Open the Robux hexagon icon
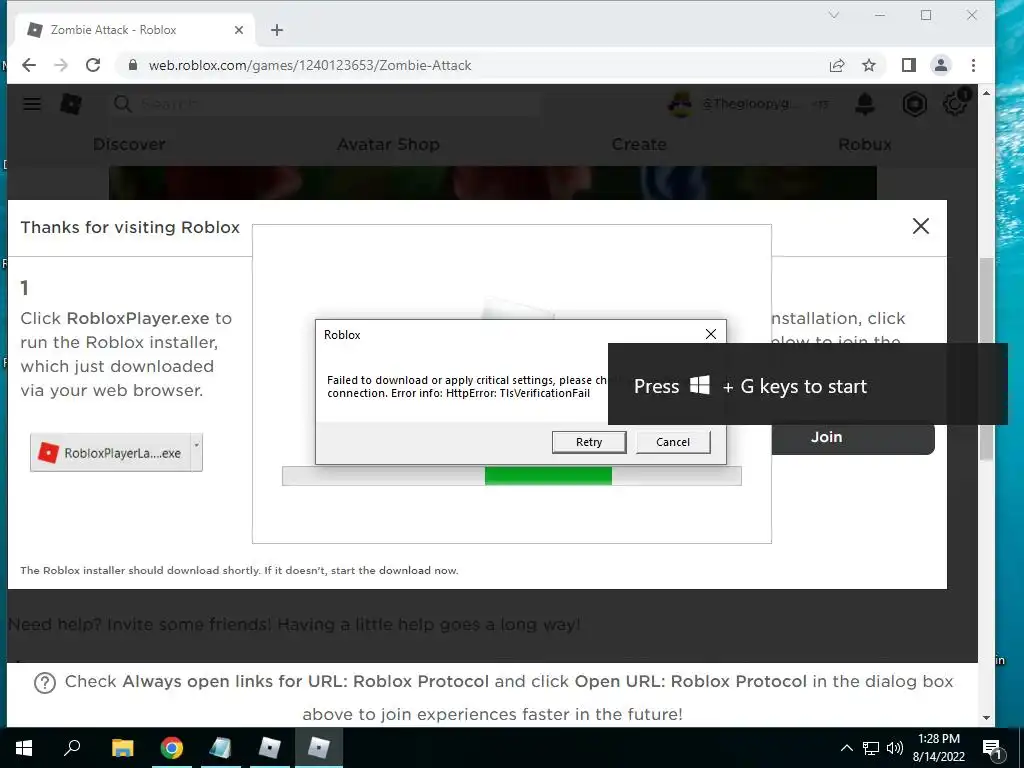 click(x=914, y=104)
